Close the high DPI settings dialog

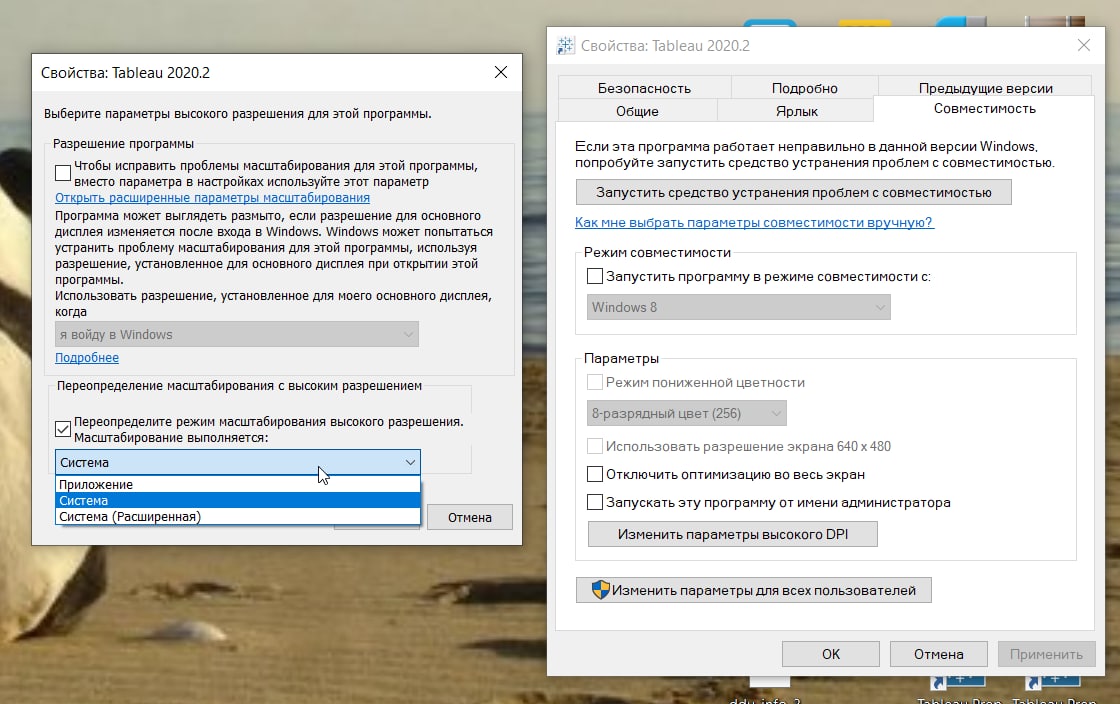501,72
